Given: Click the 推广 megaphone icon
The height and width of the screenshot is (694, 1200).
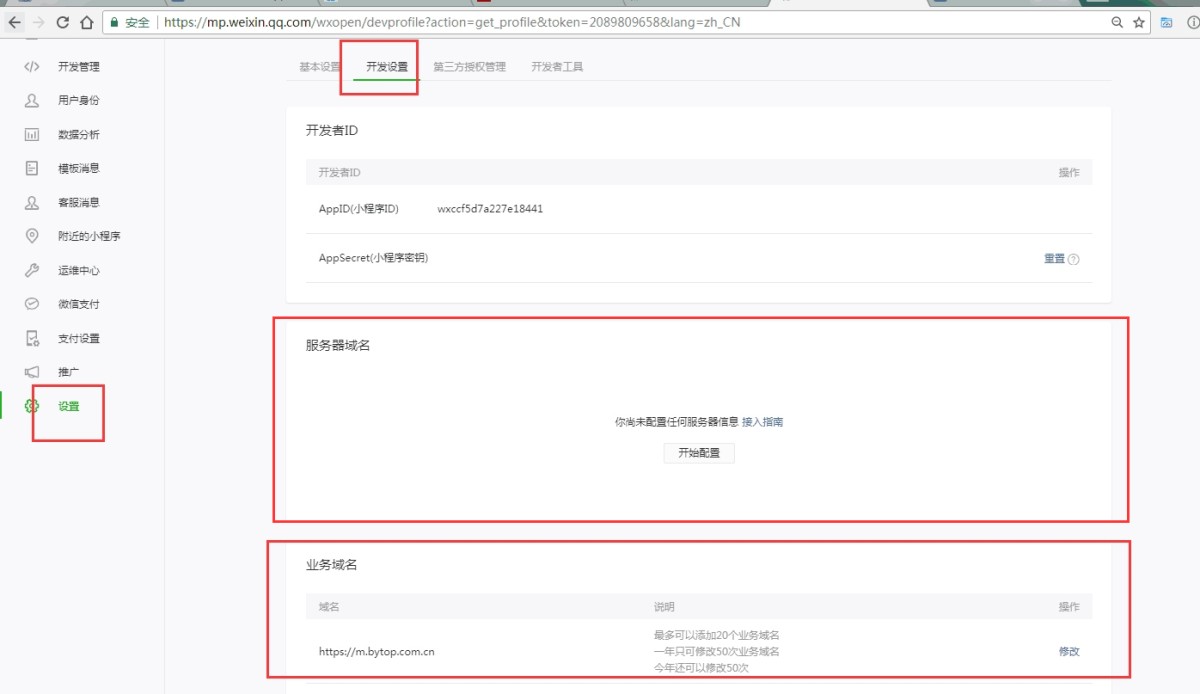Looking at the screenshot, I should pos(32,372).
